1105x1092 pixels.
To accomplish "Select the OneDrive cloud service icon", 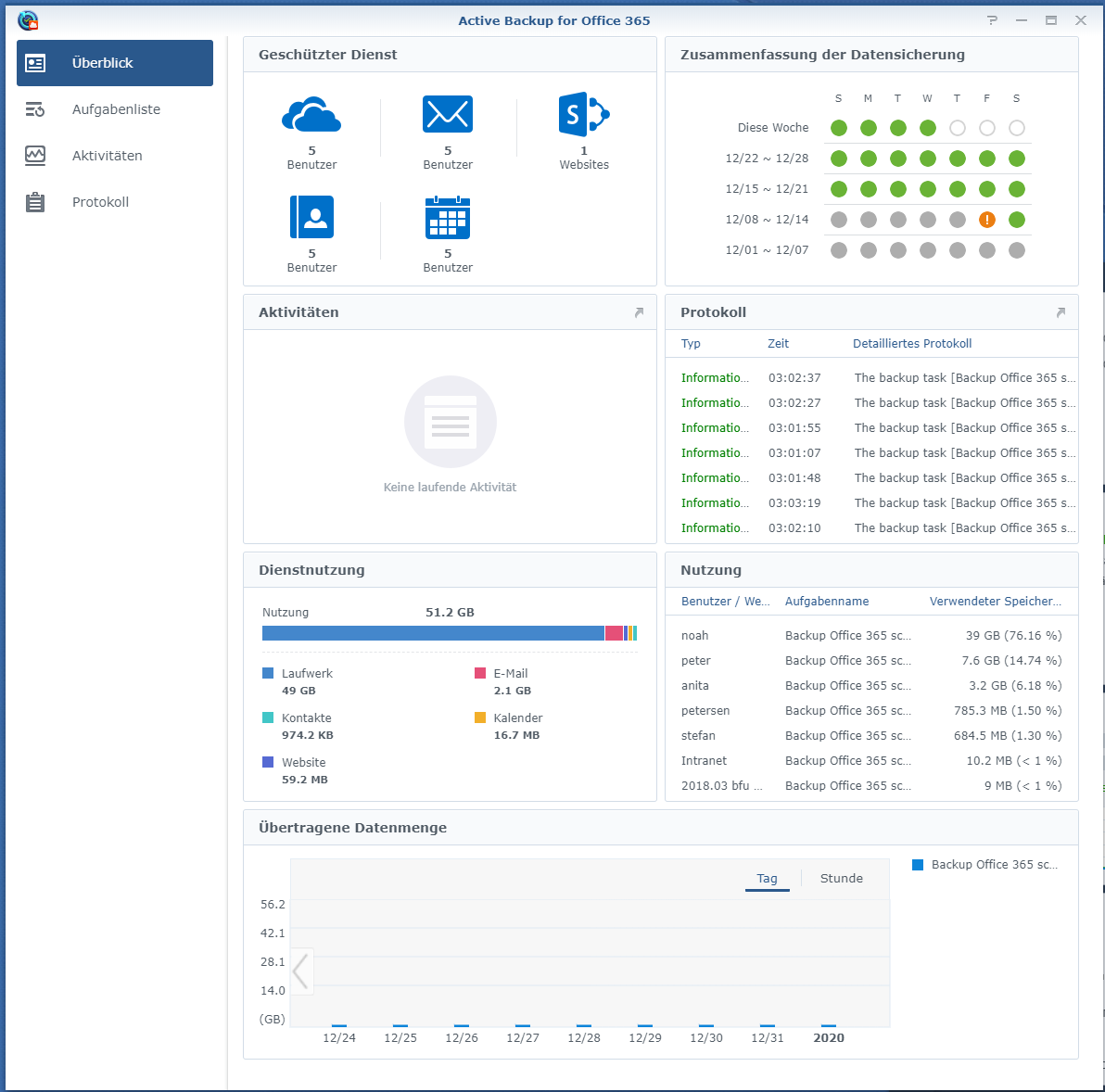I will [311, 115].
